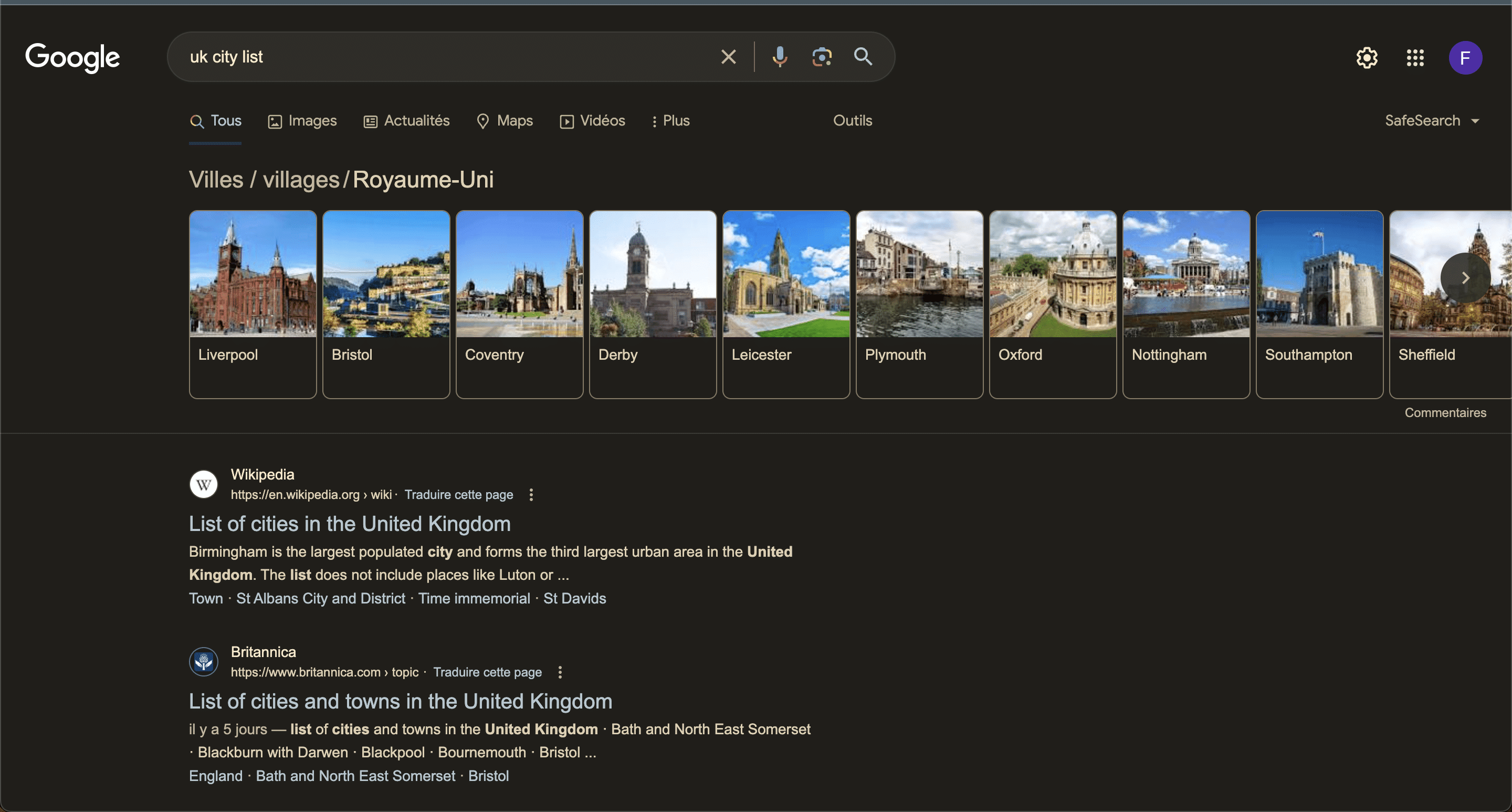Start voice search with the microphone icon
The width and height of the screenshot is (1512, 812).
click(x=780, y=57)
